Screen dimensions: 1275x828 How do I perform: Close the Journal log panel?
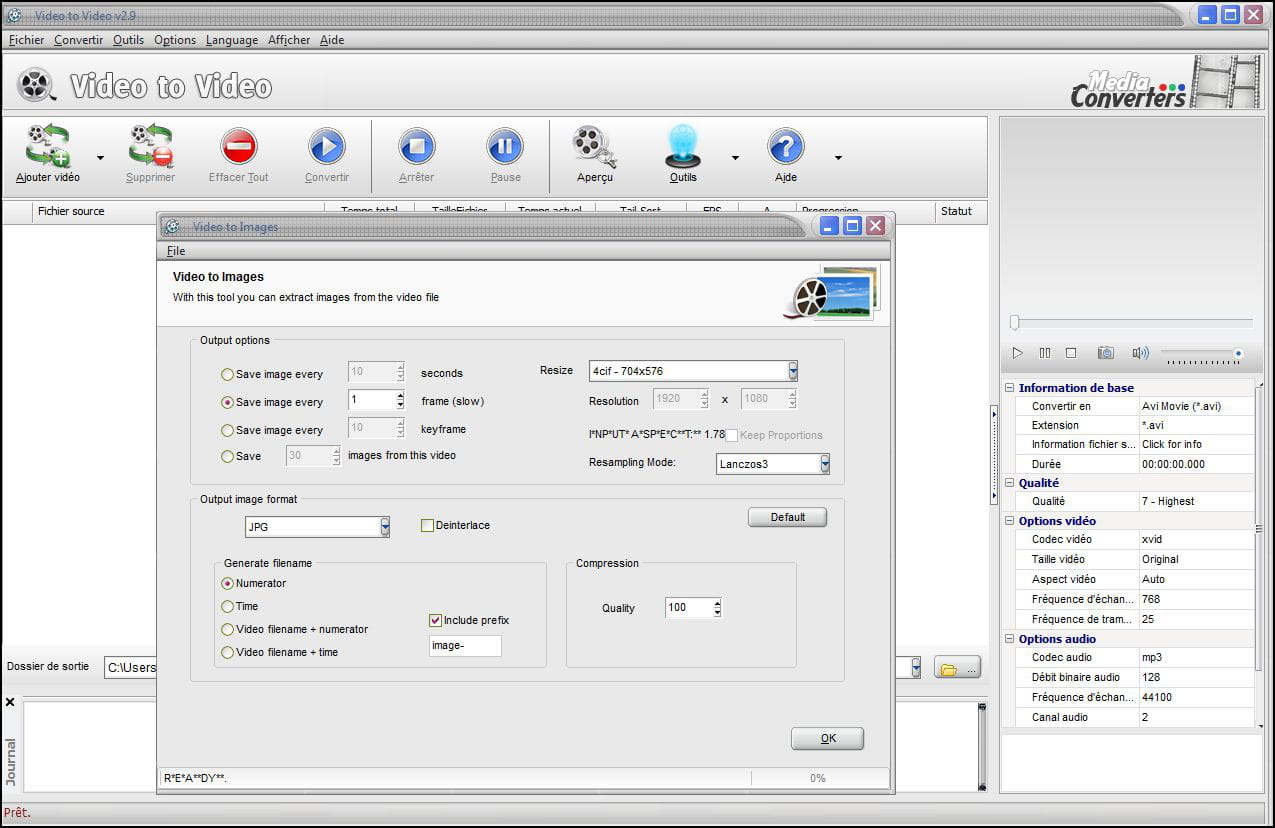point(10,703)
